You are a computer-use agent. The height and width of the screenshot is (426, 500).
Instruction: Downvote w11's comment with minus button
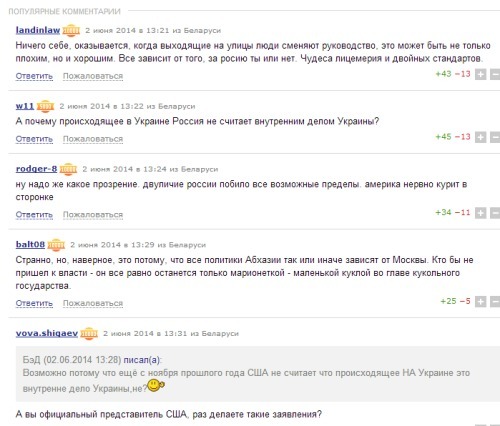pos(495,137)
